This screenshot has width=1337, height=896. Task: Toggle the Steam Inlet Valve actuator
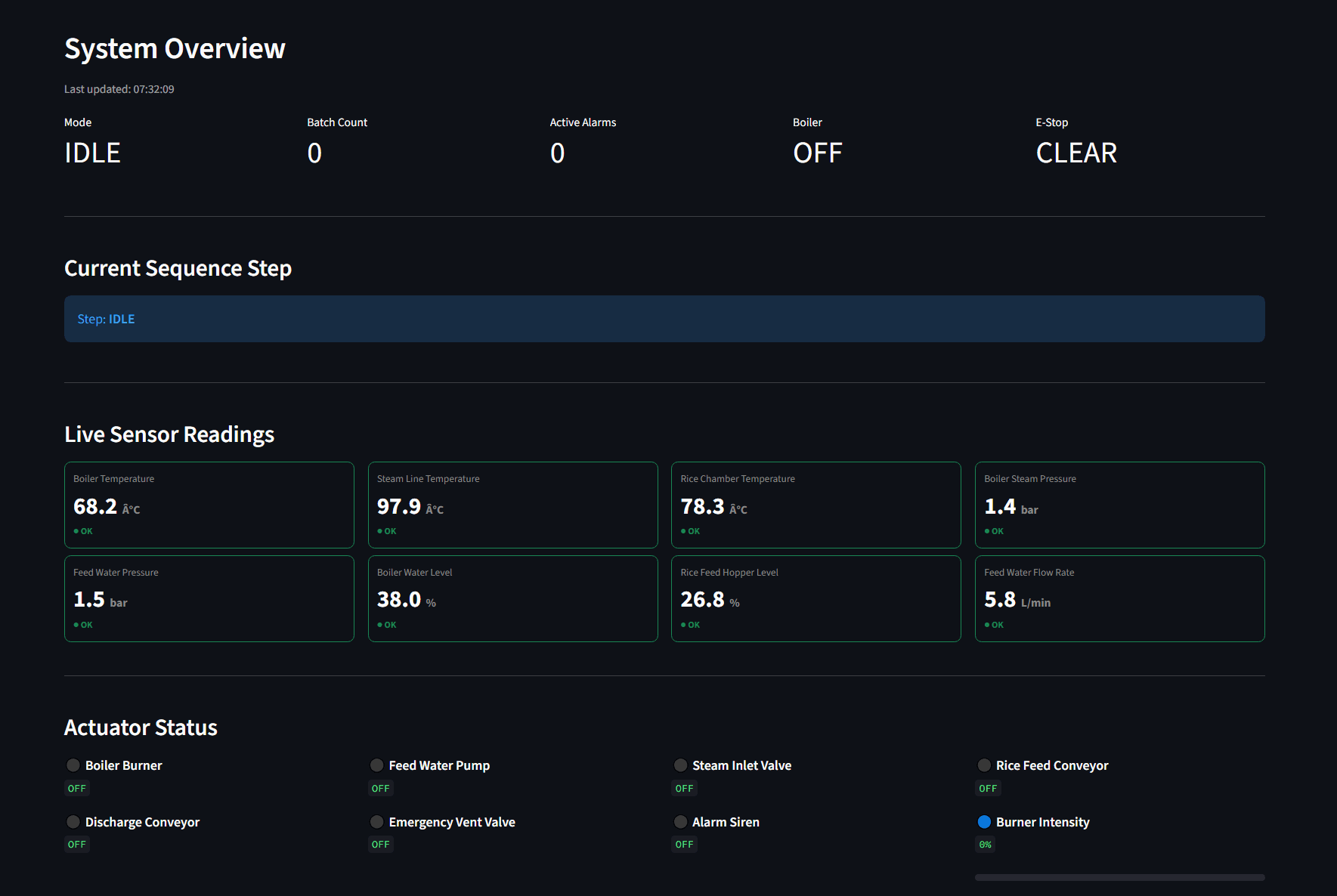pyautogui.click(x=680, y=765)
